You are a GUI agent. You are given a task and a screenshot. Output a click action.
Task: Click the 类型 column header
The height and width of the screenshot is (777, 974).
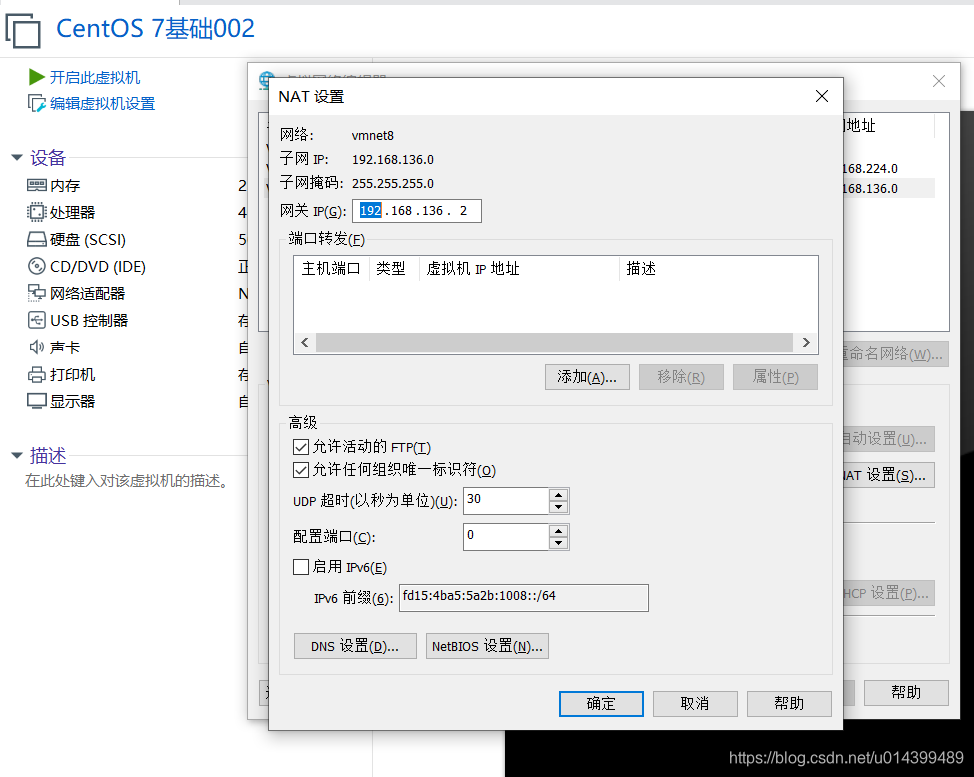click(394, 268)
